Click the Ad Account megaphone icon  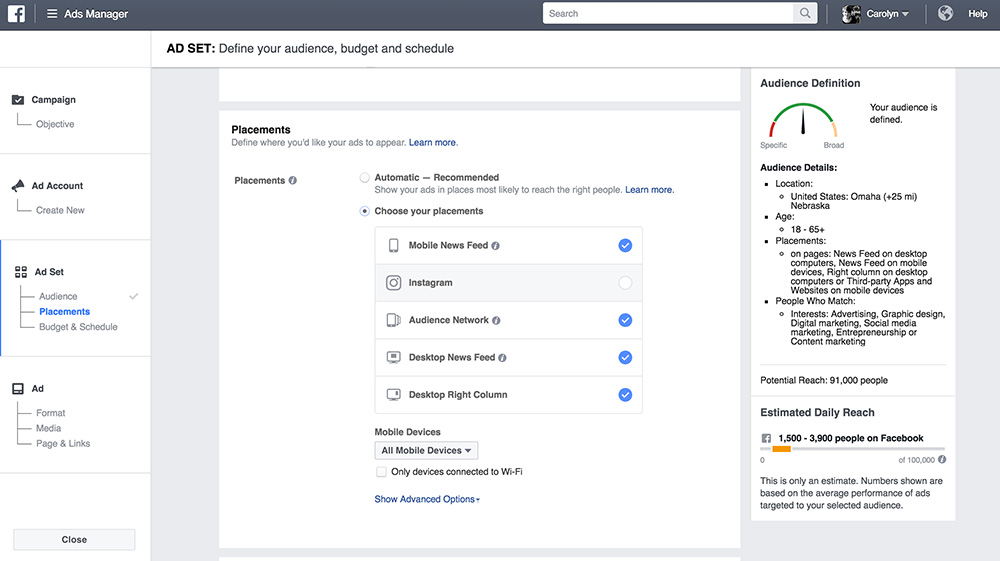tap(18, 186)
